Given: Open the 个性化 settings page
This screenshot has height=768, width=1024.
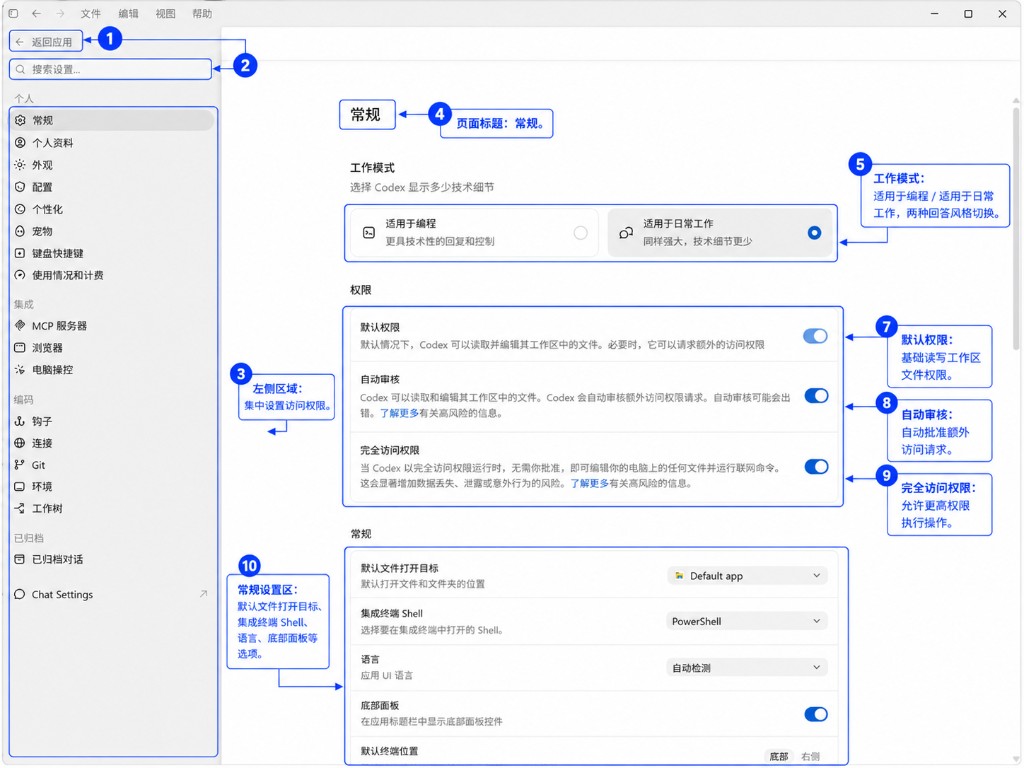Looking at the screenshot, I should tap(112, 209).
